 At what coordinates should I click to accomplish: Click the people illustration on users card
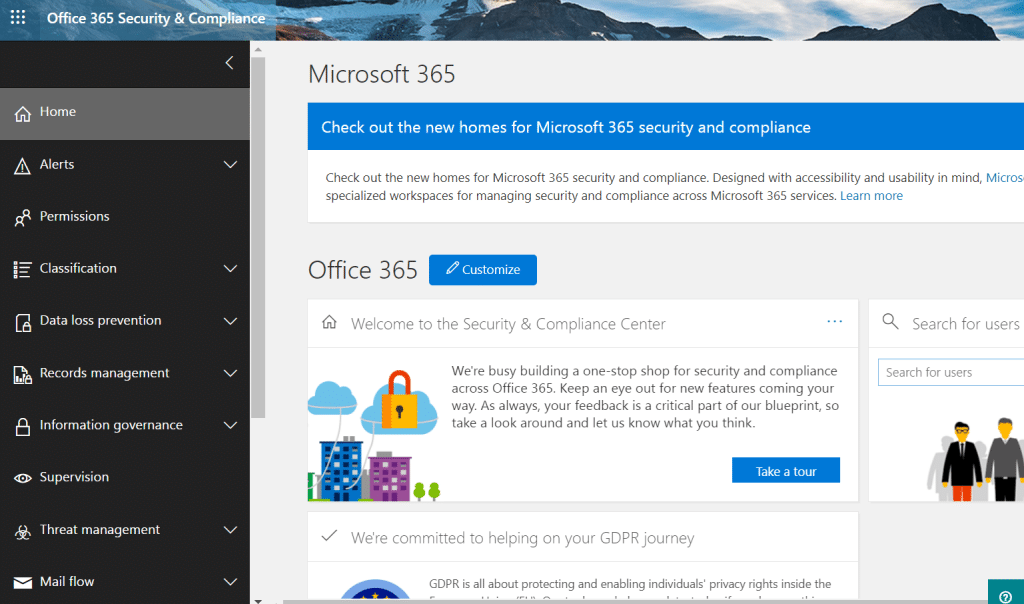click(976, 460)
